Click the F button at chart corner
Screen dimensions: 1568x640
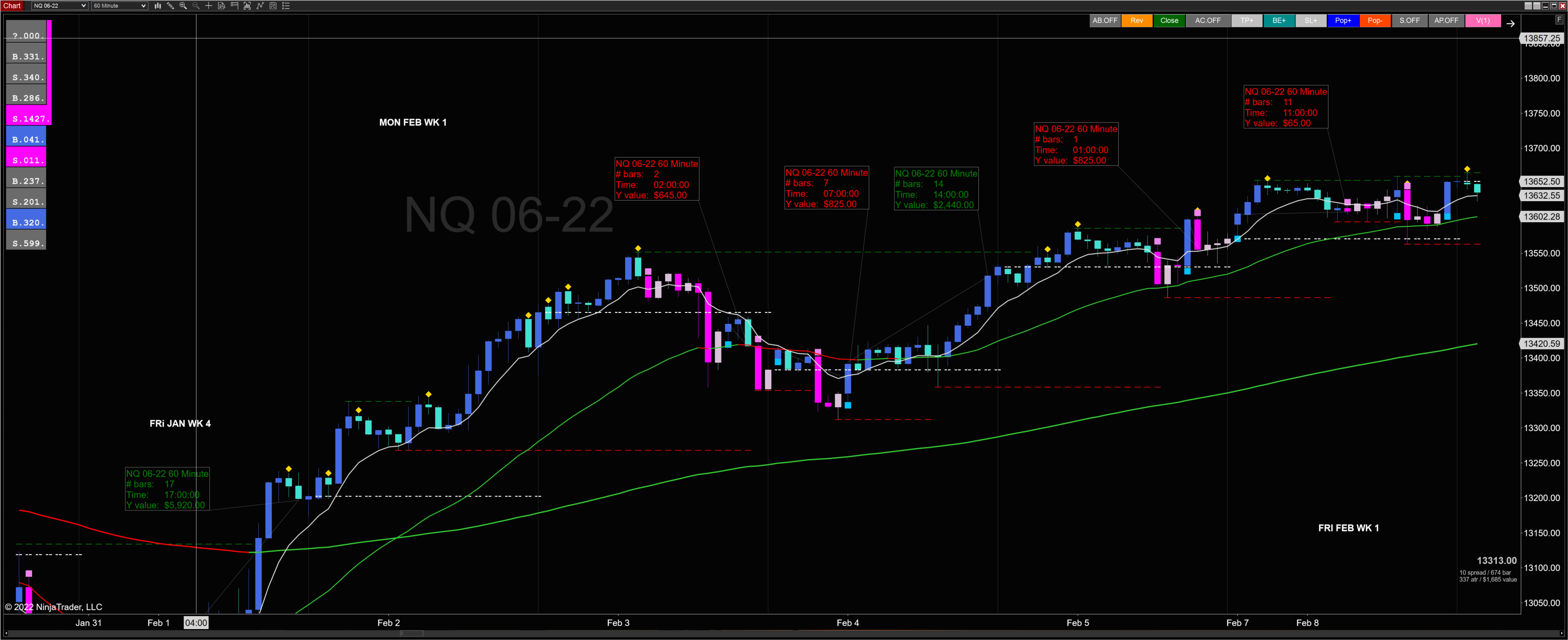[x=1559, y=20]
